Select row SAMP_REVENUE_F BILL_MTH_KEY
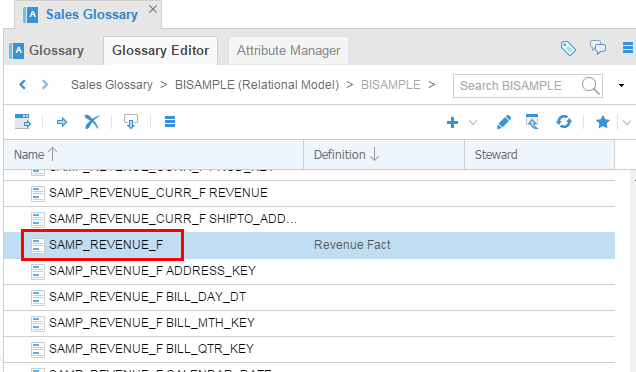636x372 pixels. pos(309,323)
